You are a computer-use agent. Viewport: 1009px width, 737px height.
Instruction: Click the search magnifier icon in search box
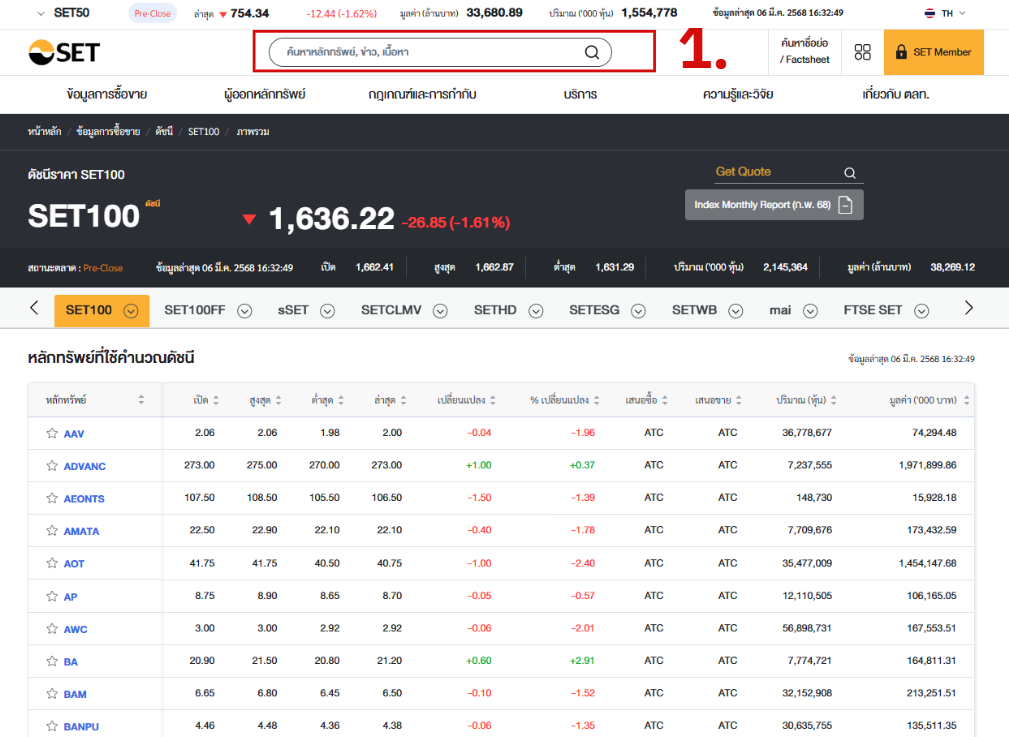tap(591, 52)
